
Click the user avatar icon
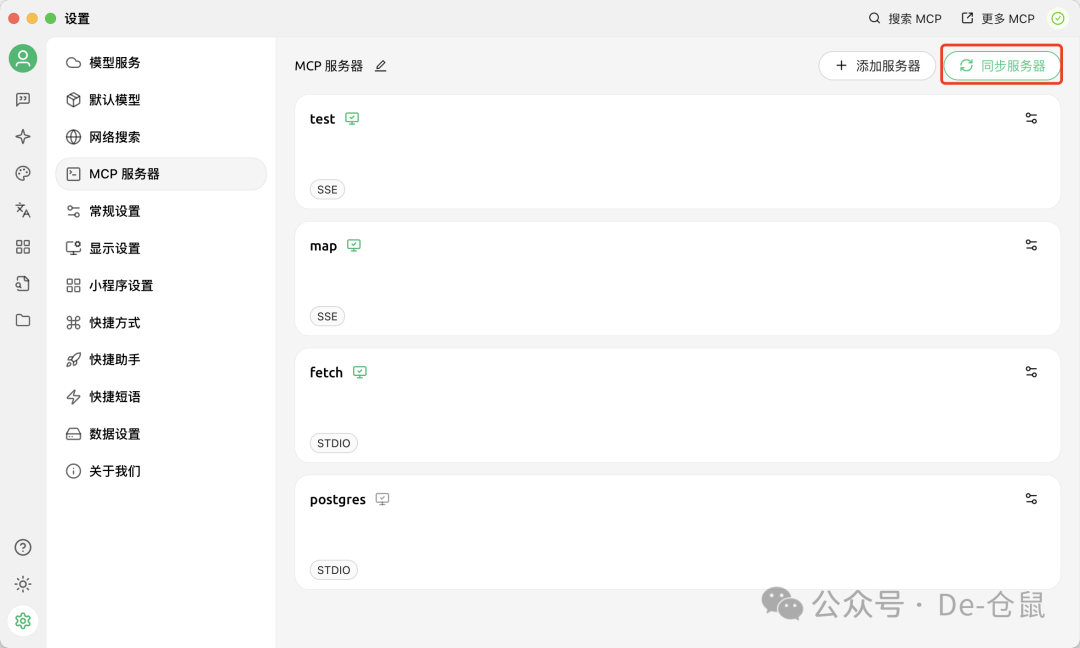coord(23,58)
